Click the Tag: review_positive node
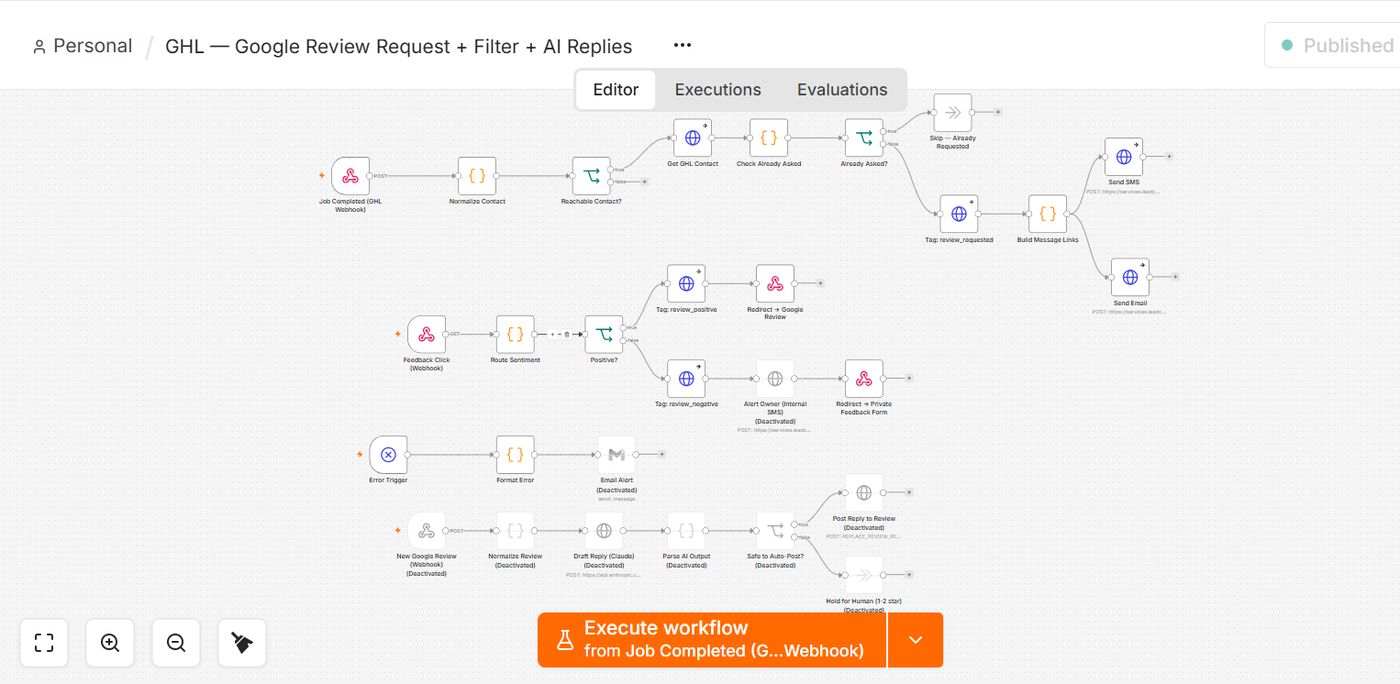The height and width of the screenshot is (684, 1400). [x=686, y=284]
